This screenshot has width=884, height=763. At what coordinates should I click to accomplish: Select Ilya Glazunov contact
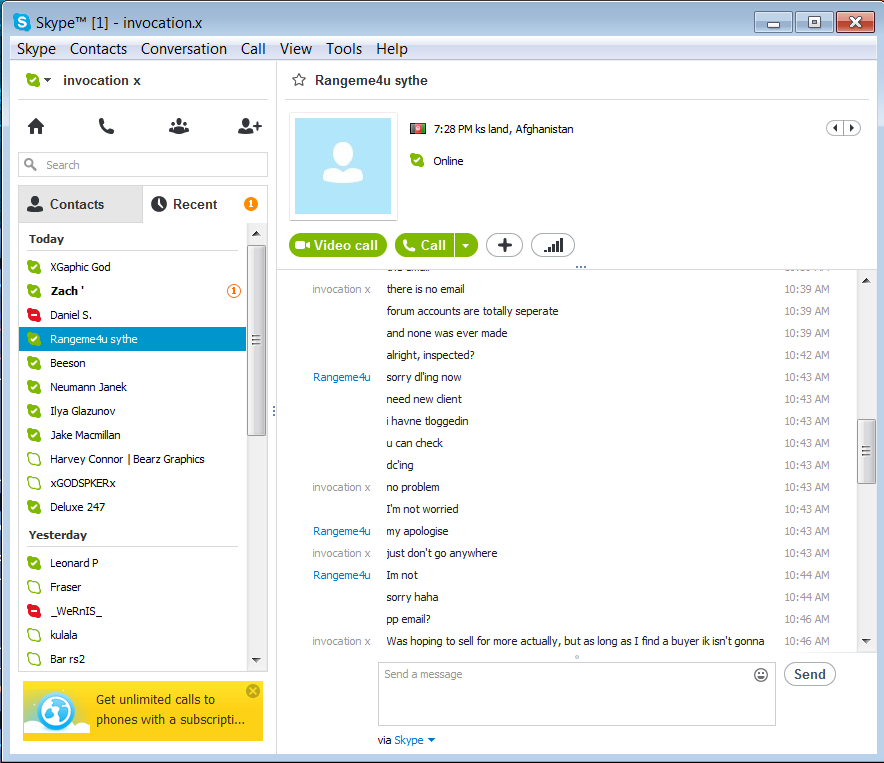[x=132, y=411]
